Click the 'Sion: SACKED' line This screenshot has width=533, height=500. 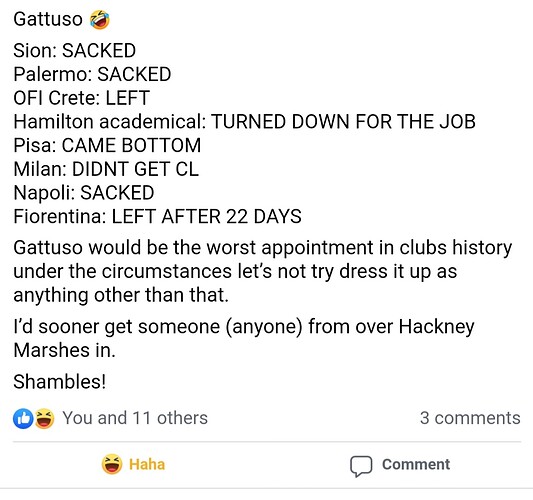75,50
